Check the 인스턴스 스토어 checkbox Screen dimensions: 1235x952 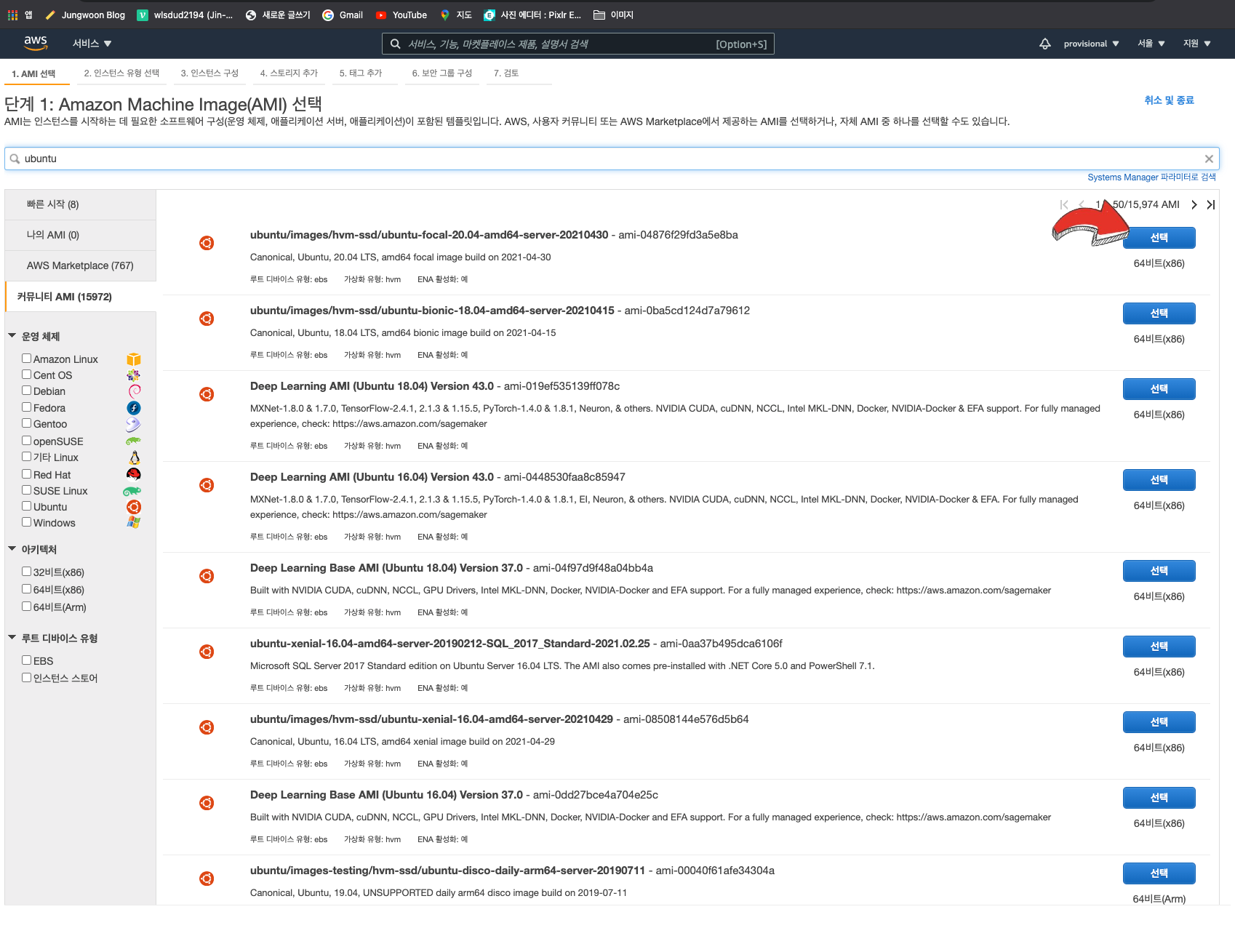pyautogui.click(x=26, y=678)
